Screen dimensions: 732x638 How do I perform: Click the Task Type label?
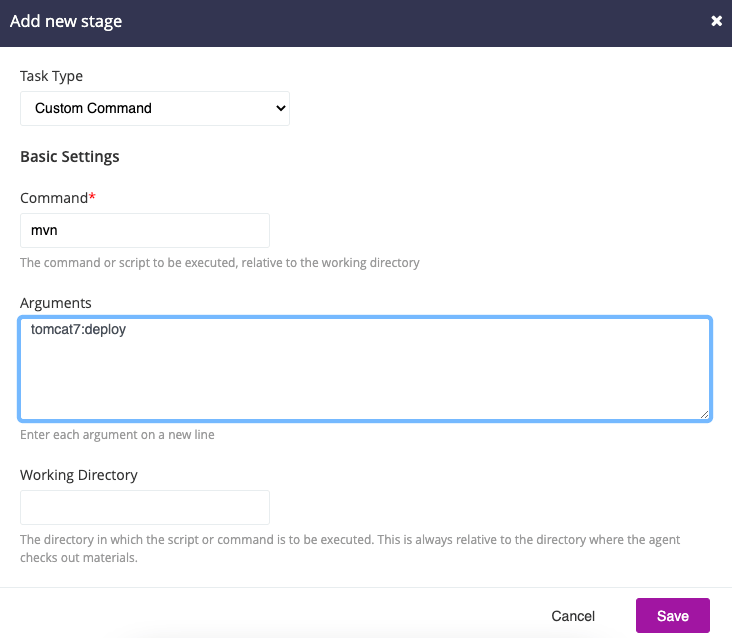52,76
